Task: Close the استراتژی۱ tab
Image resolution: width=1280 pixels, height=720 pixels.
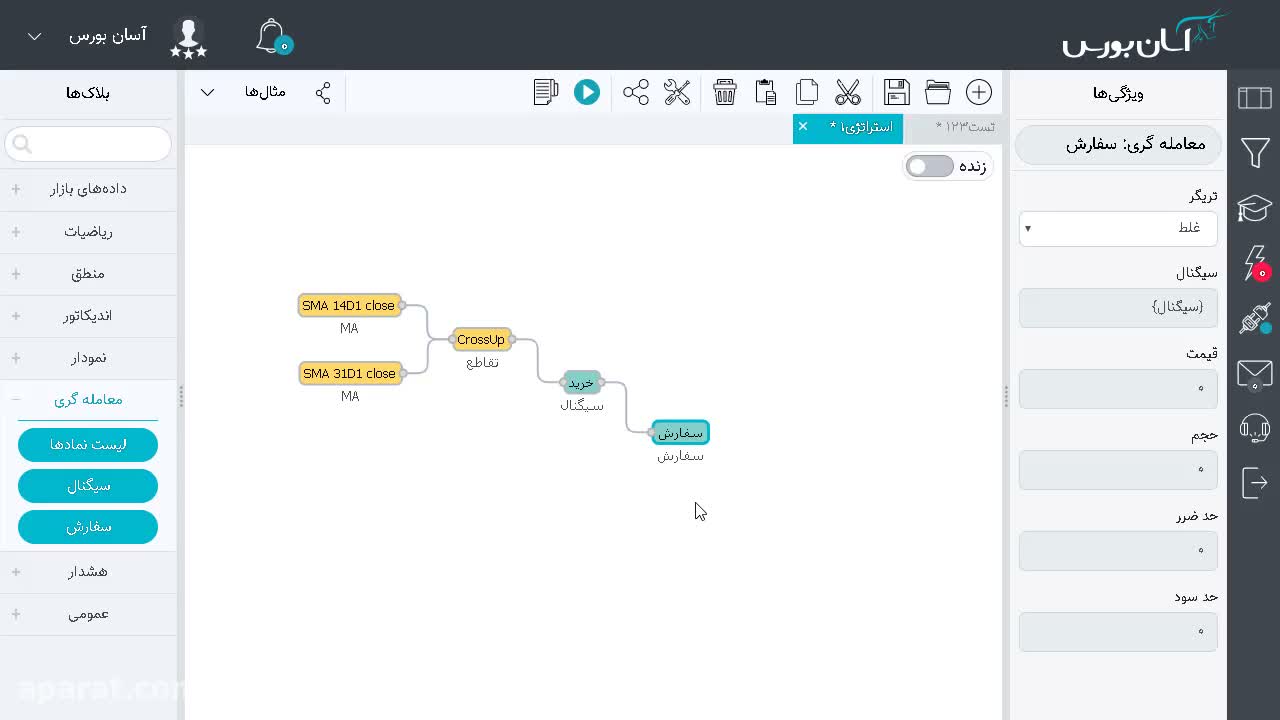Action: (802, 126)
